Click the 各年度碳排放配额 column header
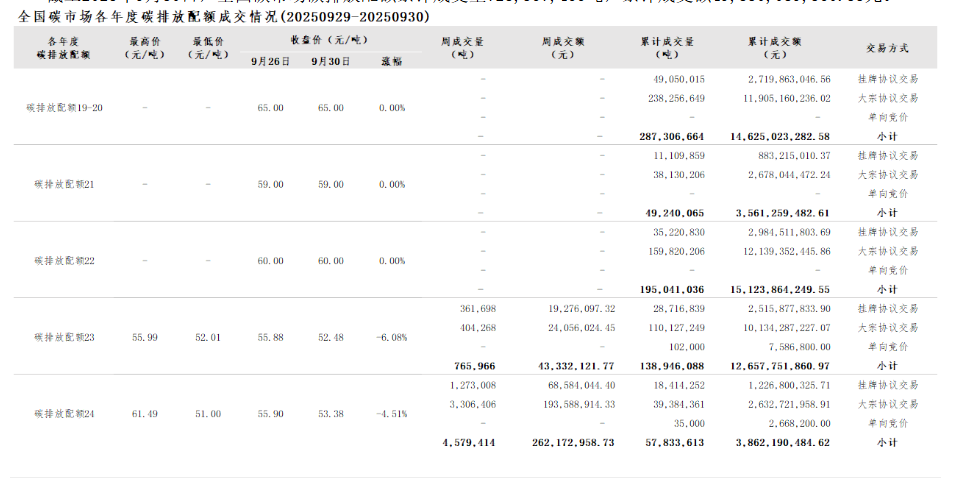Image resolution: width=963 pixels, height=495 pixels. 64,47
